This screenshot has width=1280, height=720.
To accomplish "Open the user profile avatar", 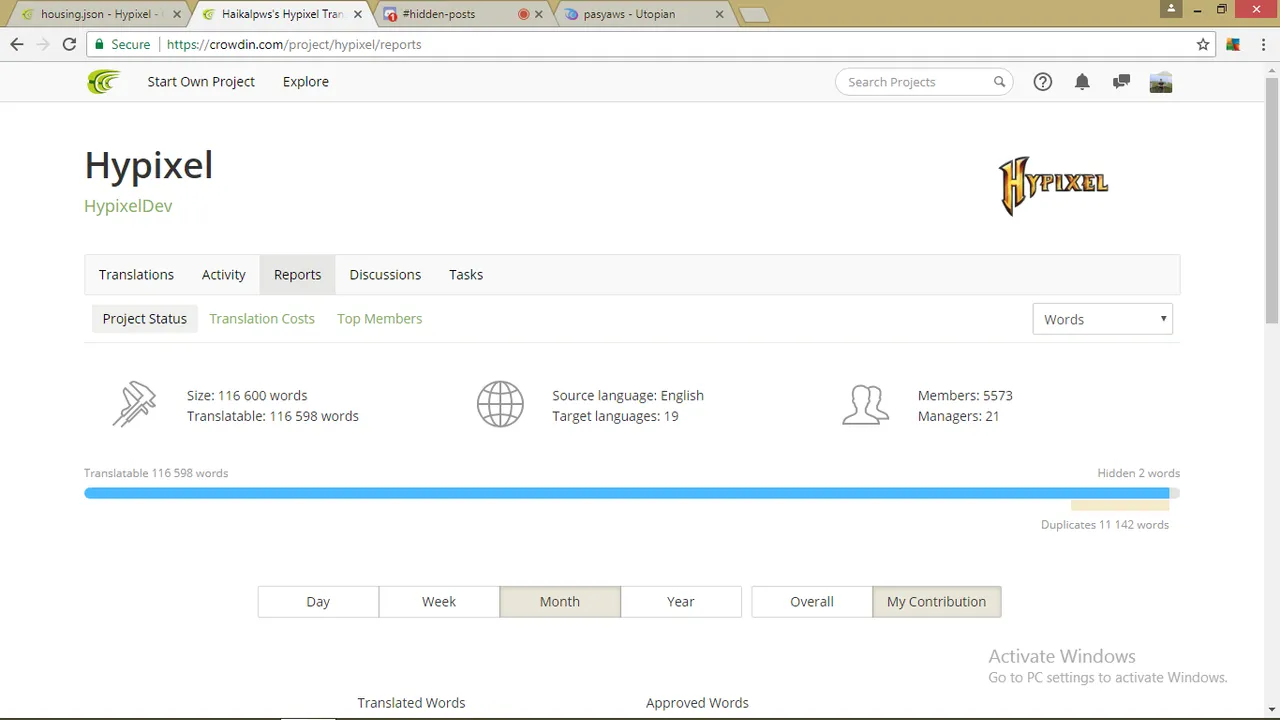I will 1161,82.
